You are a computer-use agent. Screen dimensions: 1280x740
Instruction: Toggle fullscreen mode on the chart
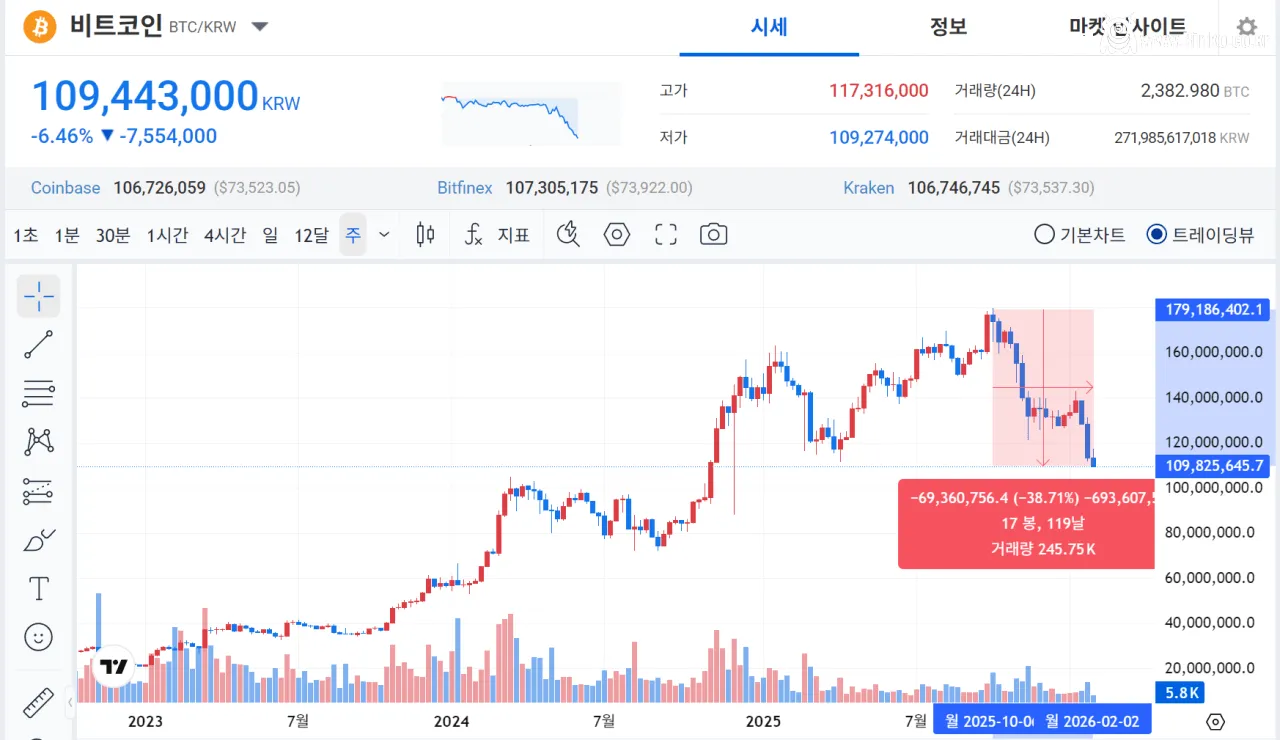click(665, 234)
